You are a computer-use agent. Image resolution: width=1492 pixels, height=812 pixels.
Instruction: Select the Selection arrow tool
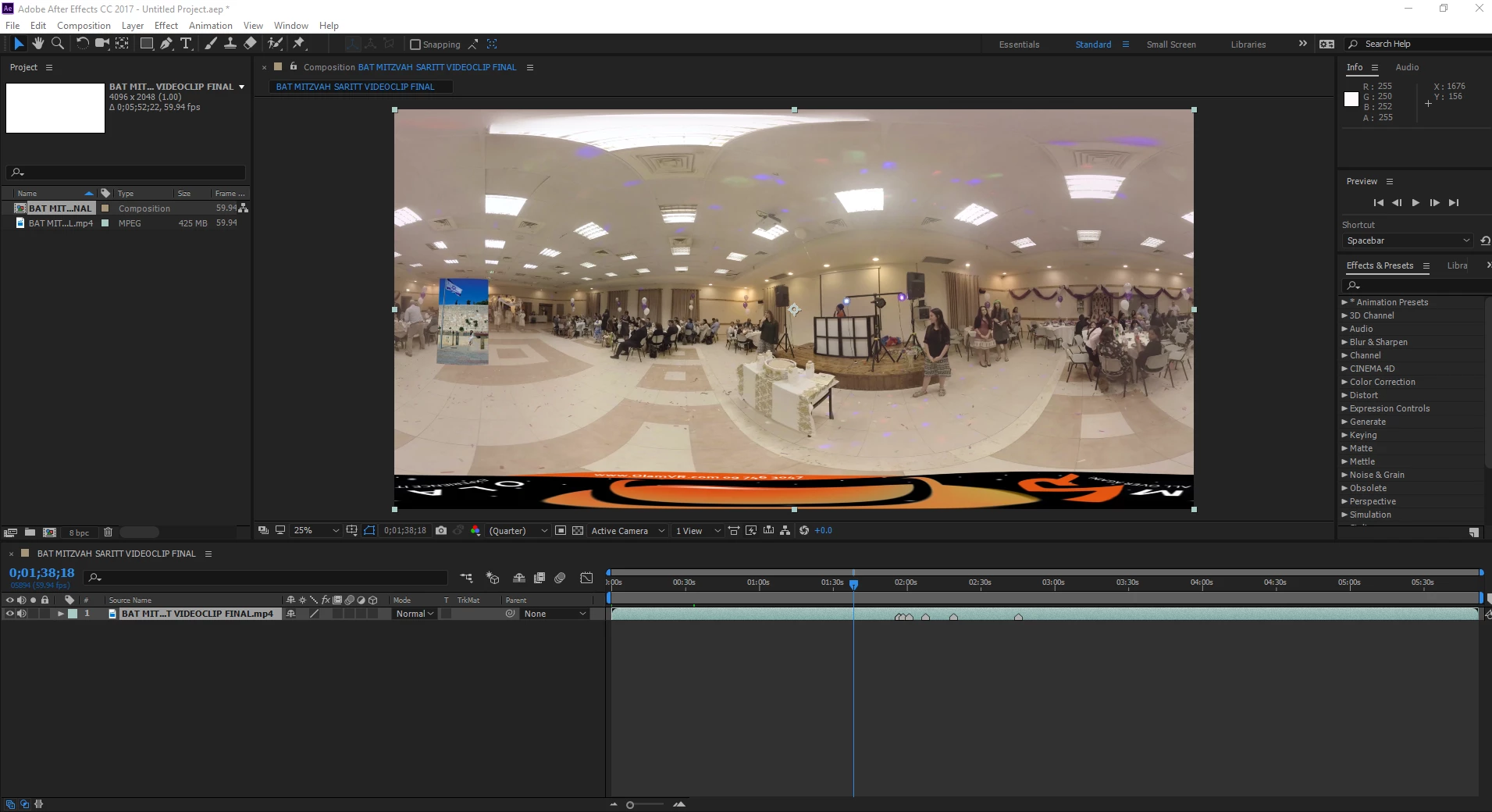click(19, 44)
